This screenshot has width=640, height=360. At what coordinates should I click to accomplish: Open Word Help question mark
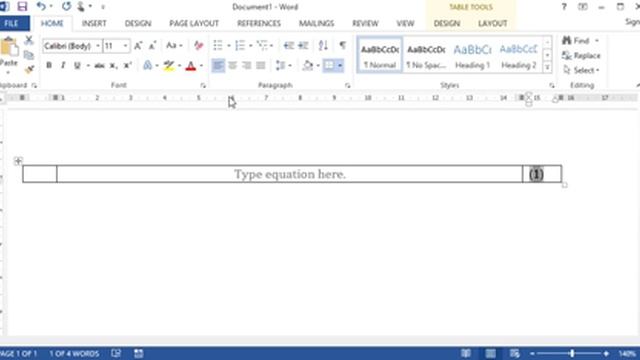point(564,7)
